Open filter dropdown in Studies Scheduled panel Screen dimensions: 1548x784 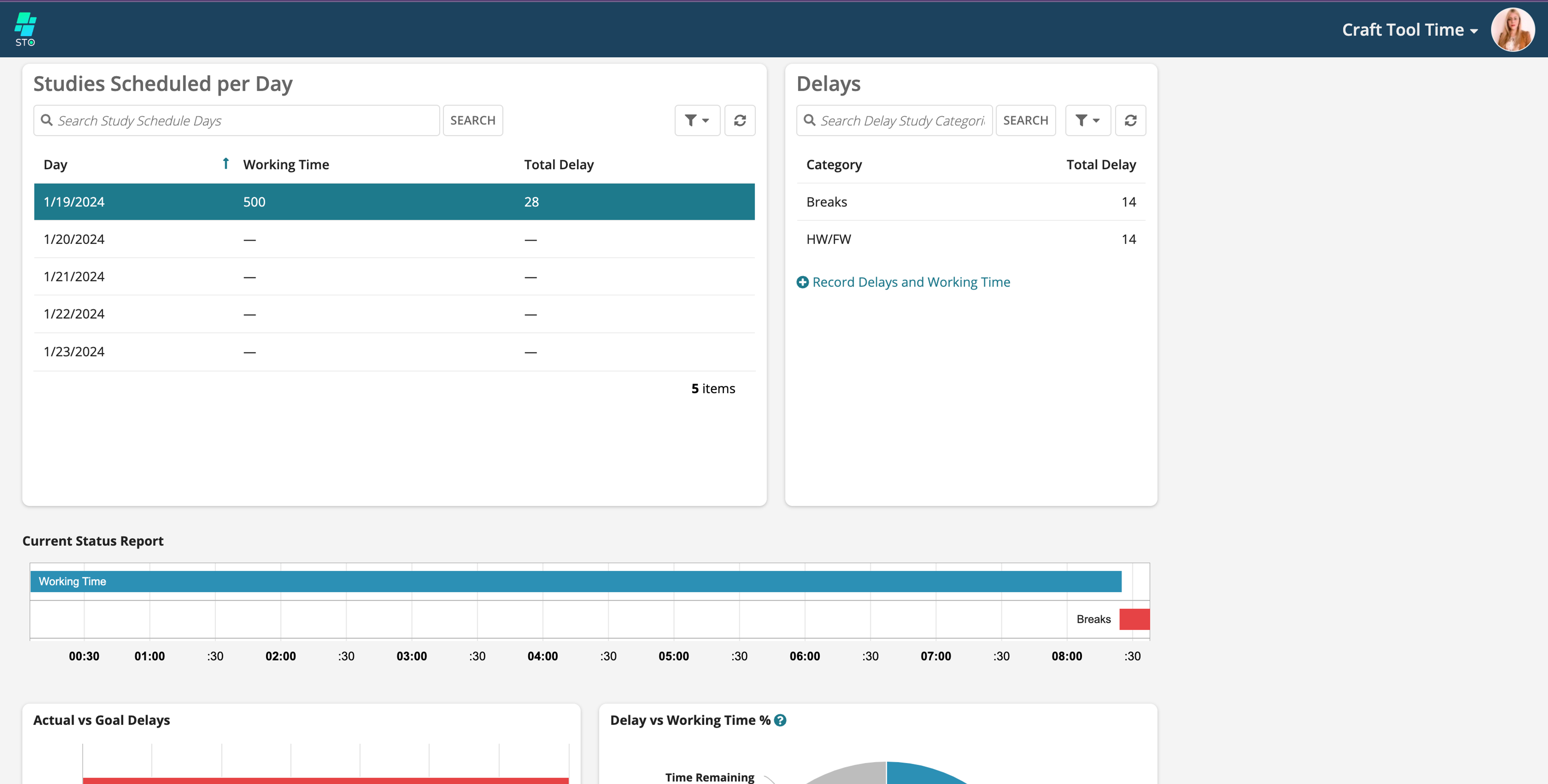pos(697,120)
